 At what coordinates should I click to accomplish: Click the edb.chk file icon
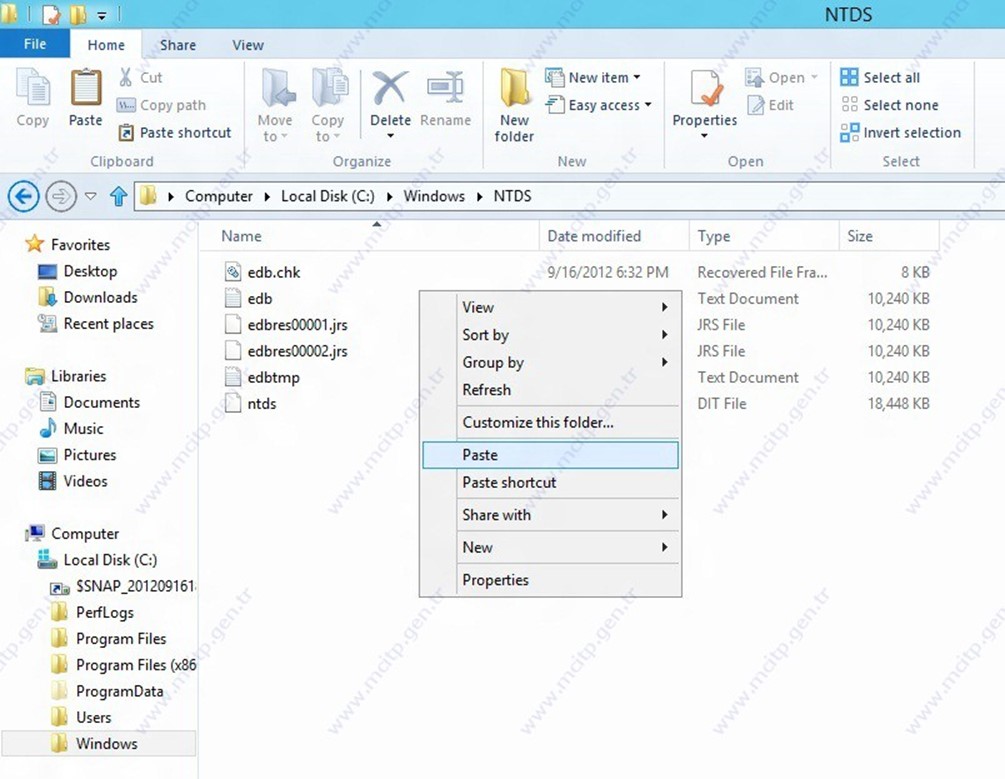coord(233,272)
